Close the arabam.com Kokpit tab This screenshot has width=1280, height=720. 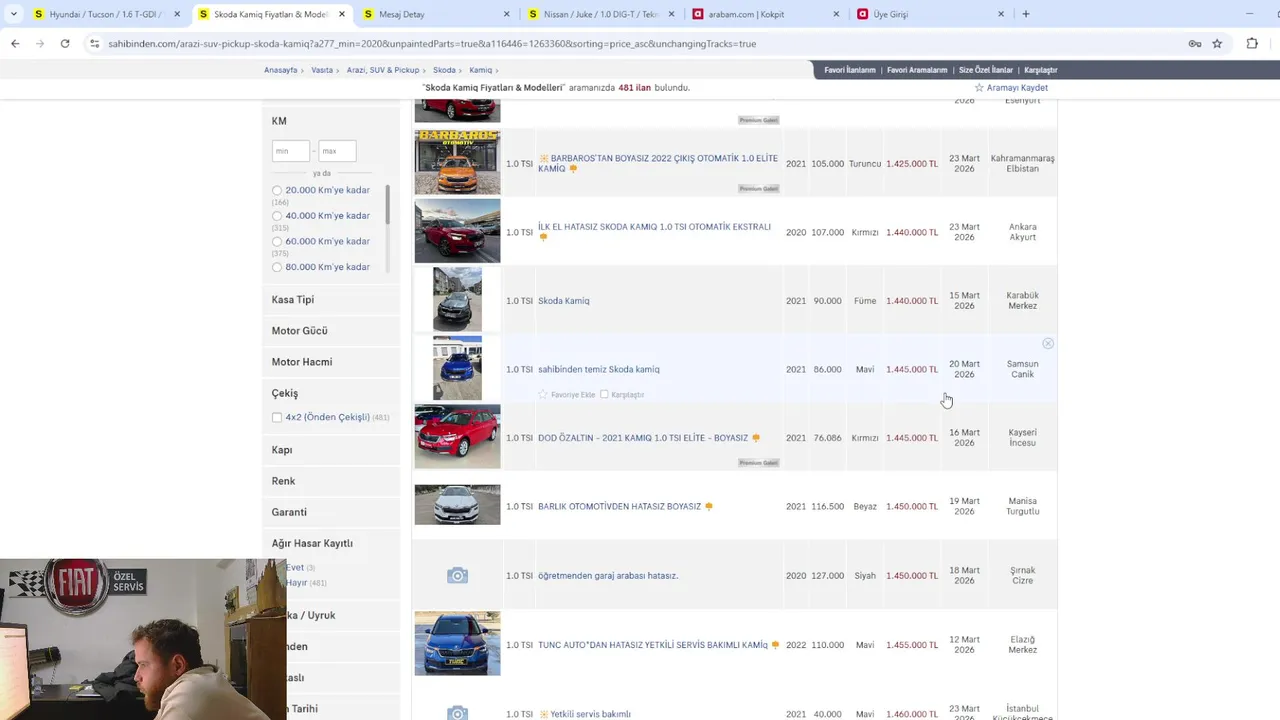coord(836,14)
